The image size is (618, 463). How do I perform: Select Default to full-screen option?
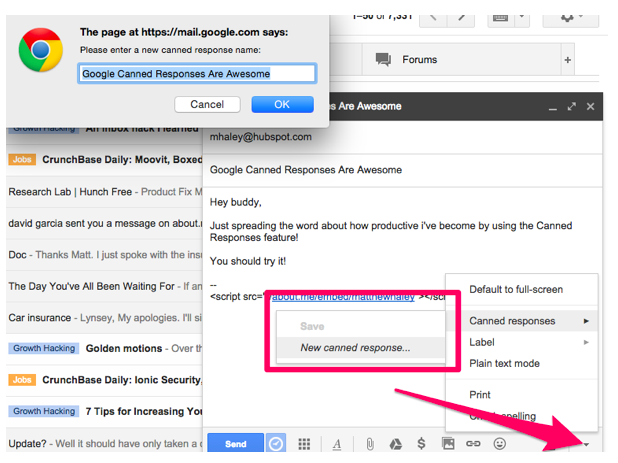pos(521,290)
